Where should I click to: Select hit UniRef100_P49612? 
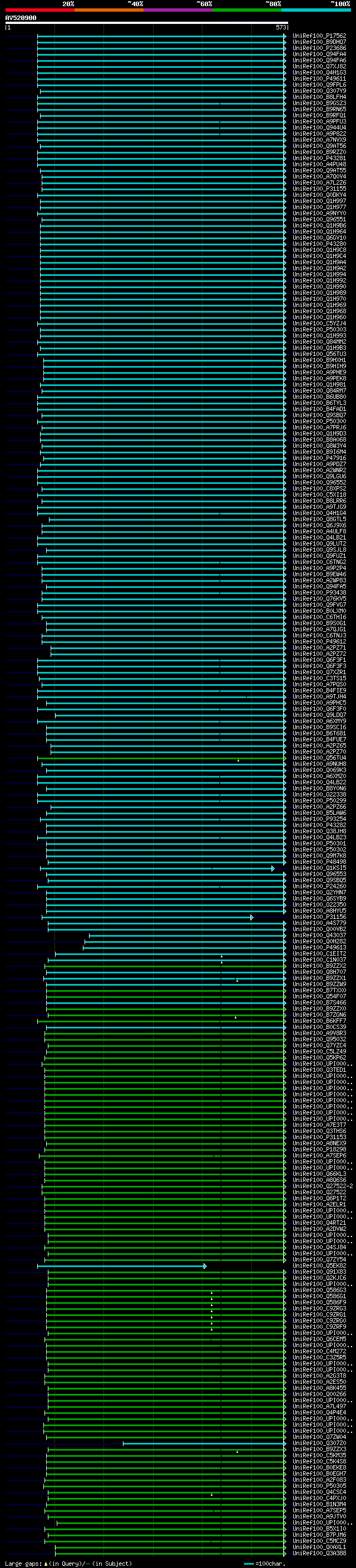click(319, 641)
